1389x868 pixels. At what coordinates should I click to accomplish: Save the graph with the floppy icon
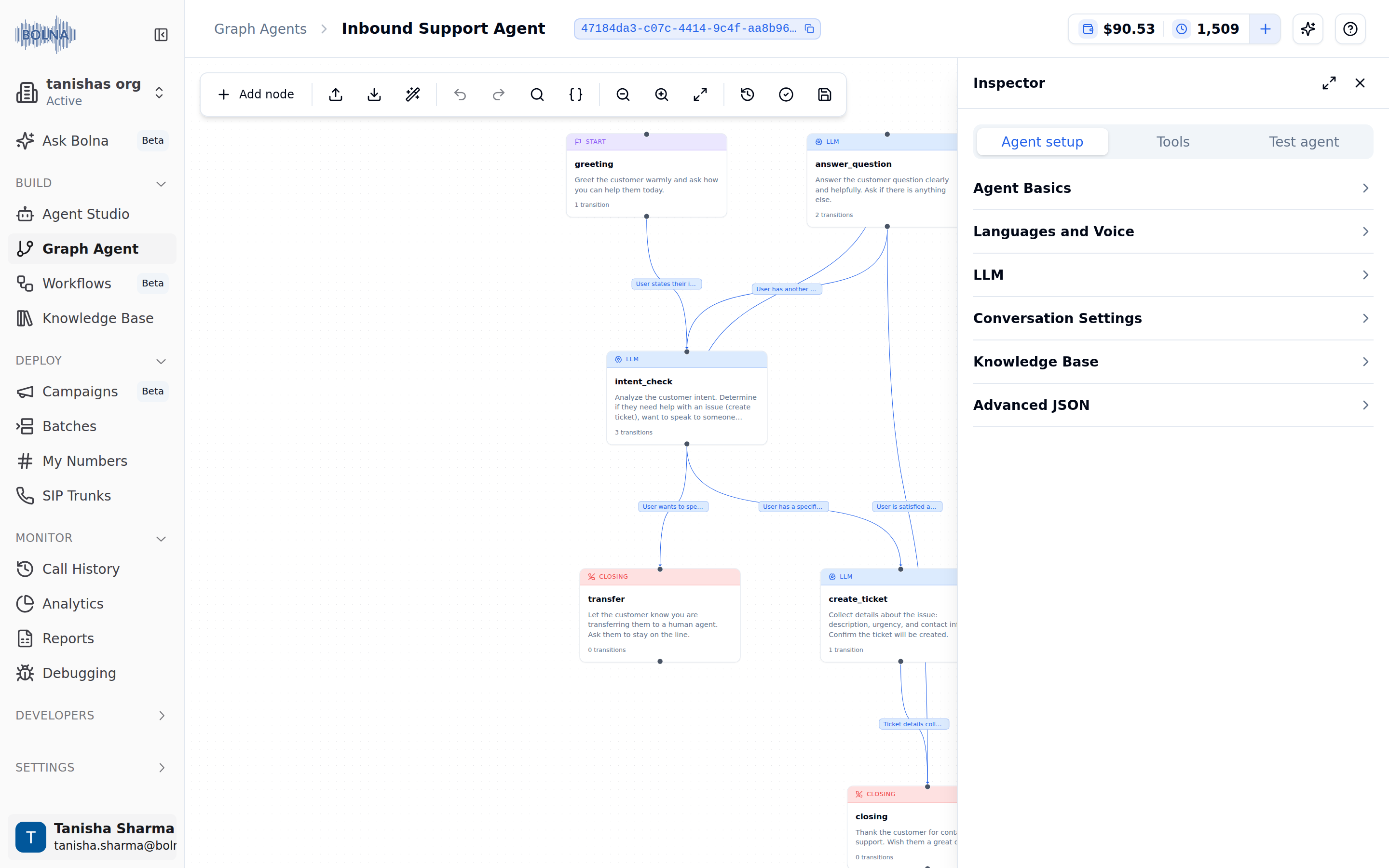825,94
